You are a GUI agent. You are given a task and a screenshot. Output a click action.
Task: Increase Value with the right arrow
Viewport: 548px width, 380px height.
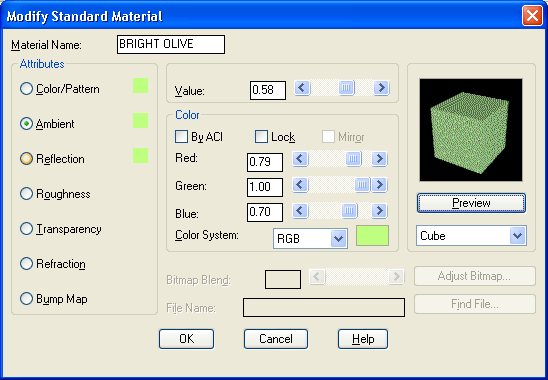pos(381,88)
